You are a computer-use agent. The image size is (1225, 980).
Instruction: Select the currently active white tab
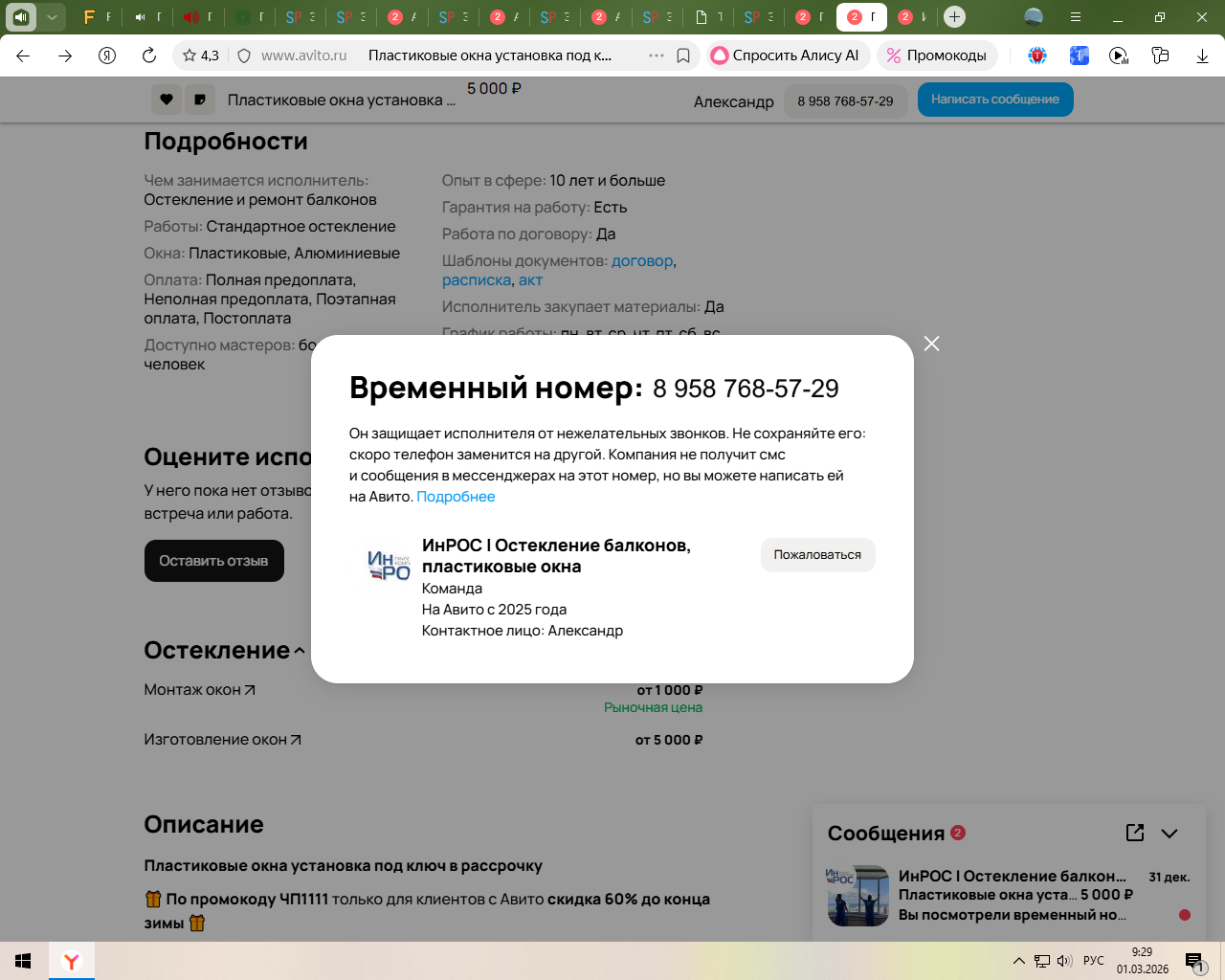(861, 16)
